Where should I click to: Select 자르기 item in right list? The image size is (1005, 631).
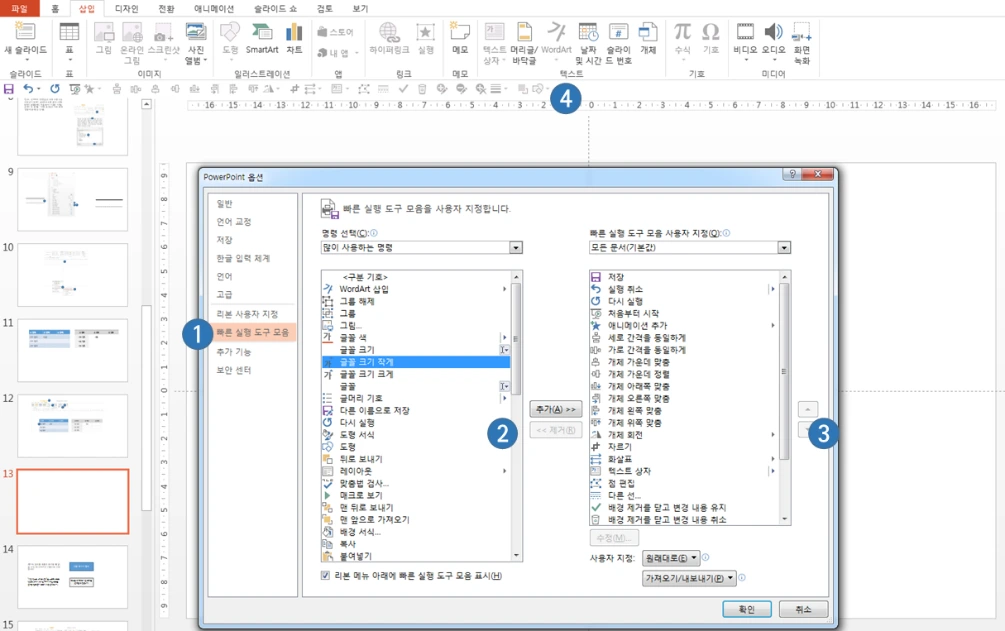[683, 446]
